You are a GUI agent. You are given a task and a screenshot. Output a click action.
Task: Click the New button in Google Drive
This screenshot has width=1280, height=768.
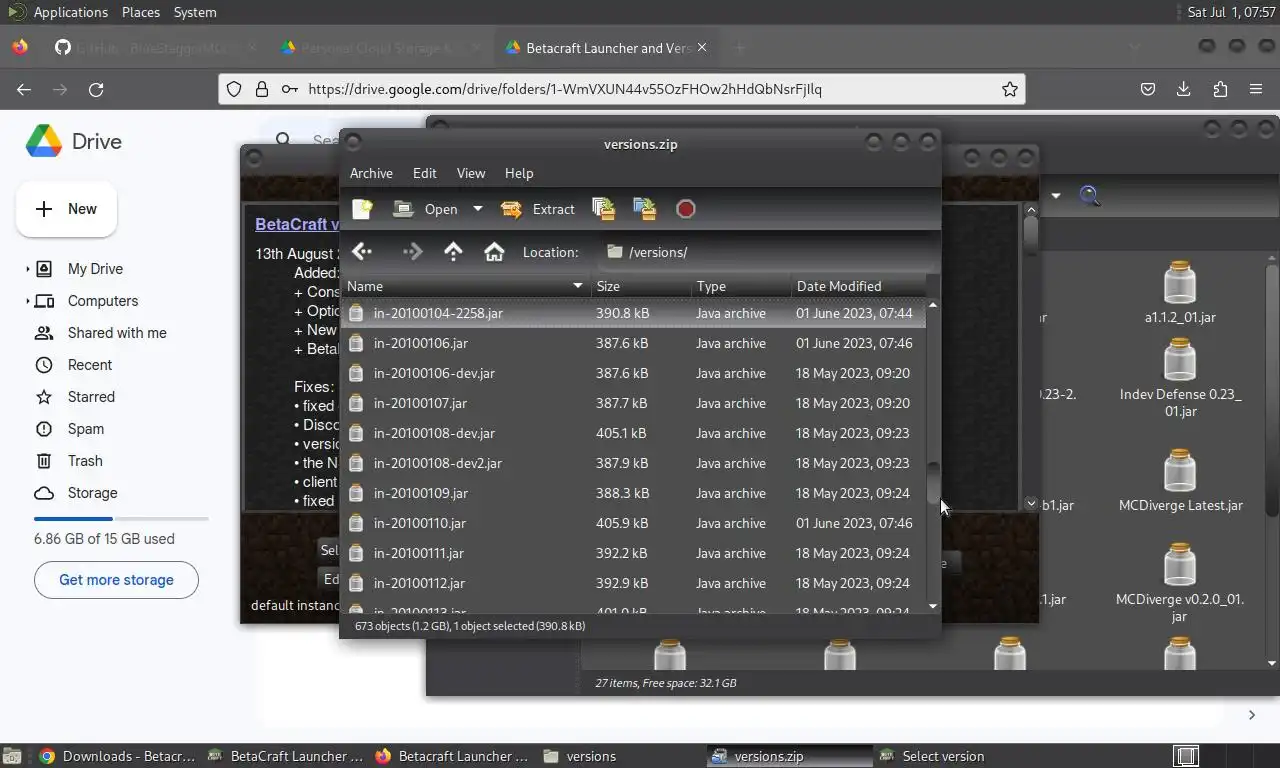(x=66, y=209)
